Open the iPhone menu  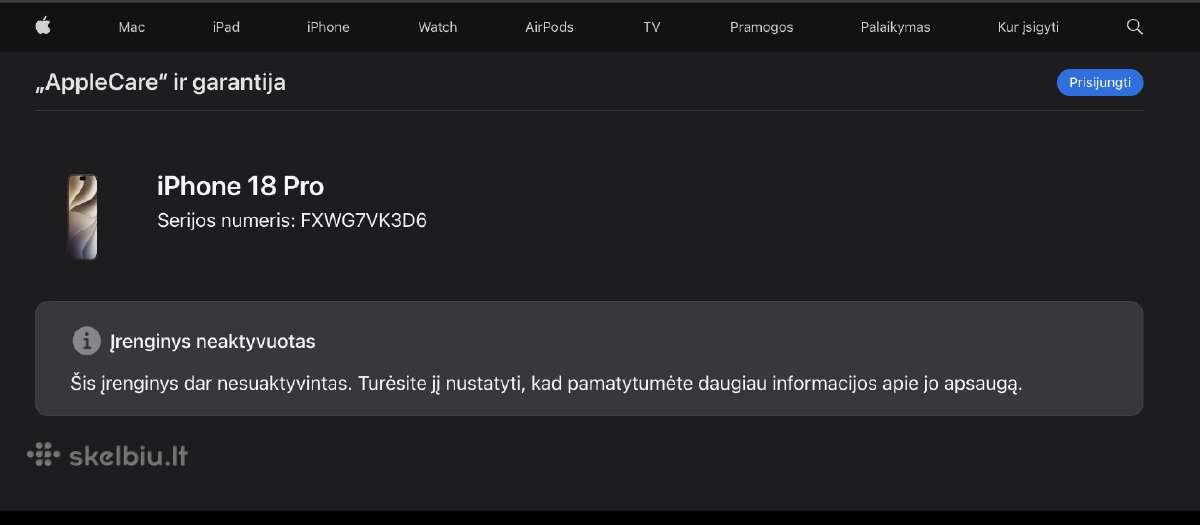pos(328,27)
